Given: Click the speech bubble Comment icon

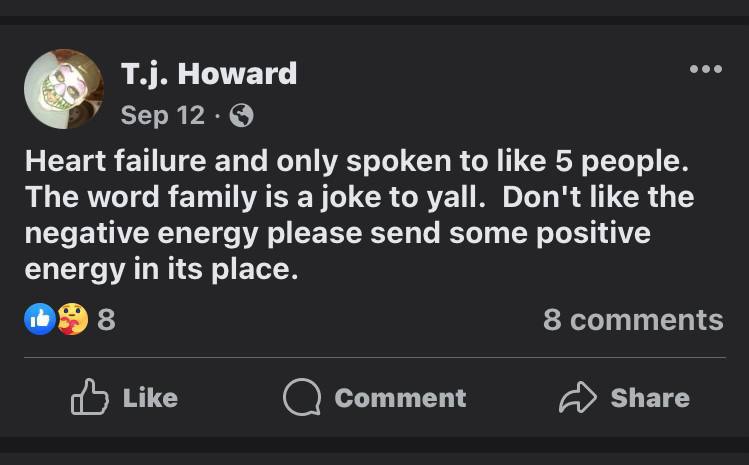Looking at the screenshot, I should coord(301,398).
